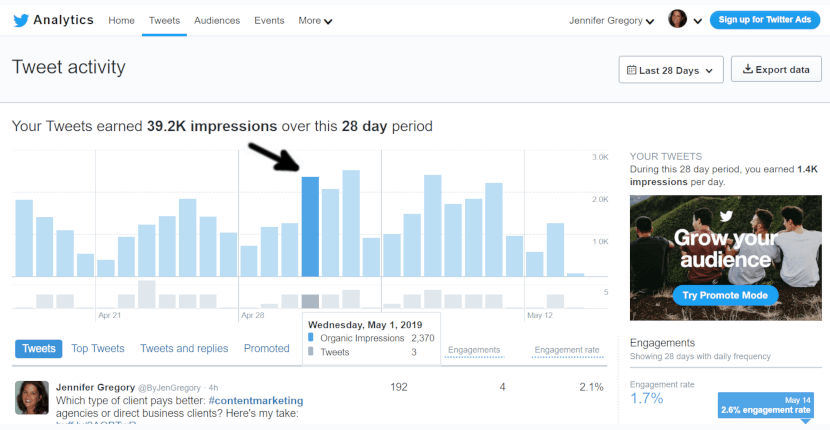Image resolution: width=830 pixels, height=430 pixels.
Task: Click the Twitter bird in the Grow your audience ad
Action: [x=725, y=216]
